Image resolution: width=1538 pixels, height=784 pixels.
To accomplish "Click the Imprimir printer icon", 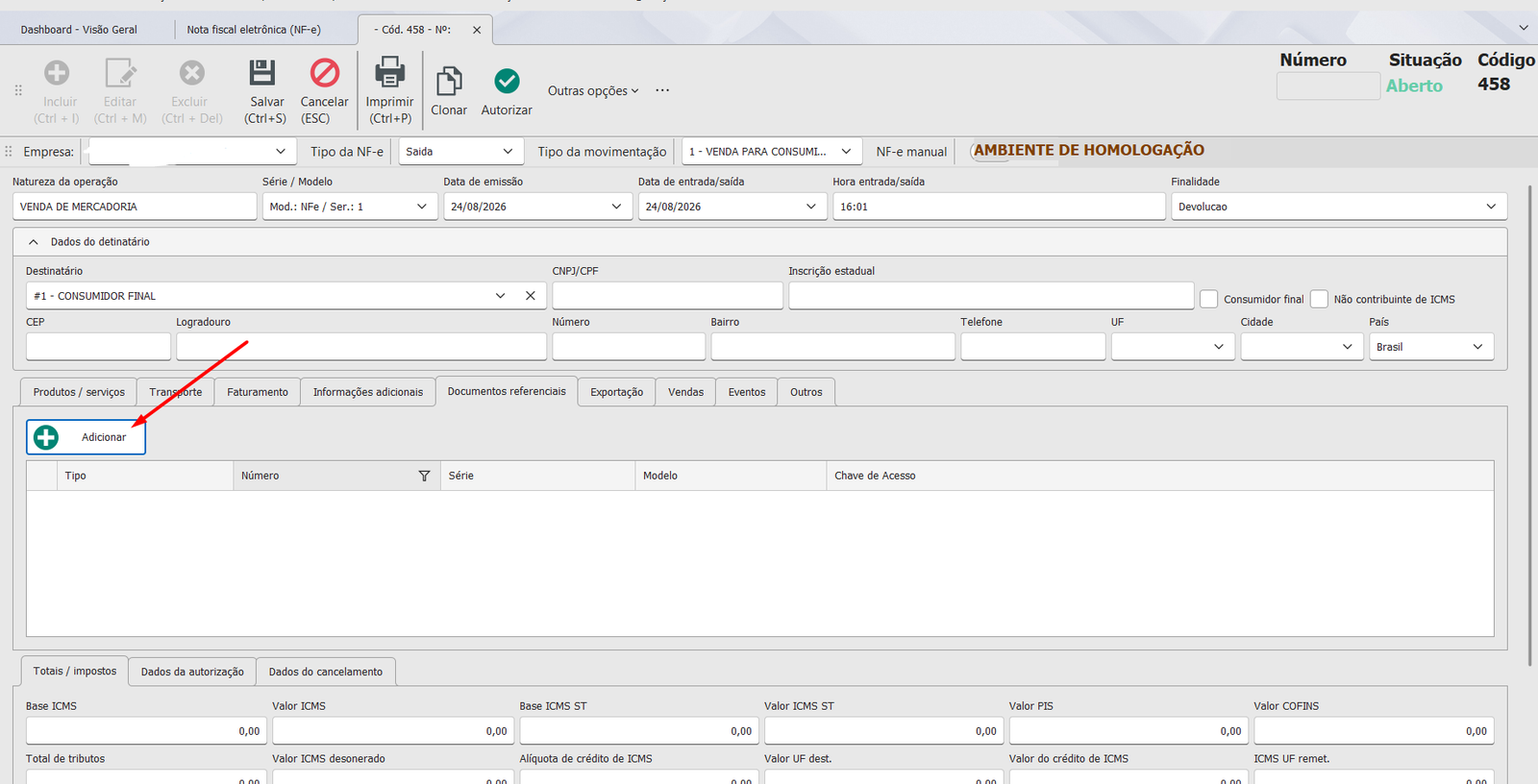I will point(389,72).
